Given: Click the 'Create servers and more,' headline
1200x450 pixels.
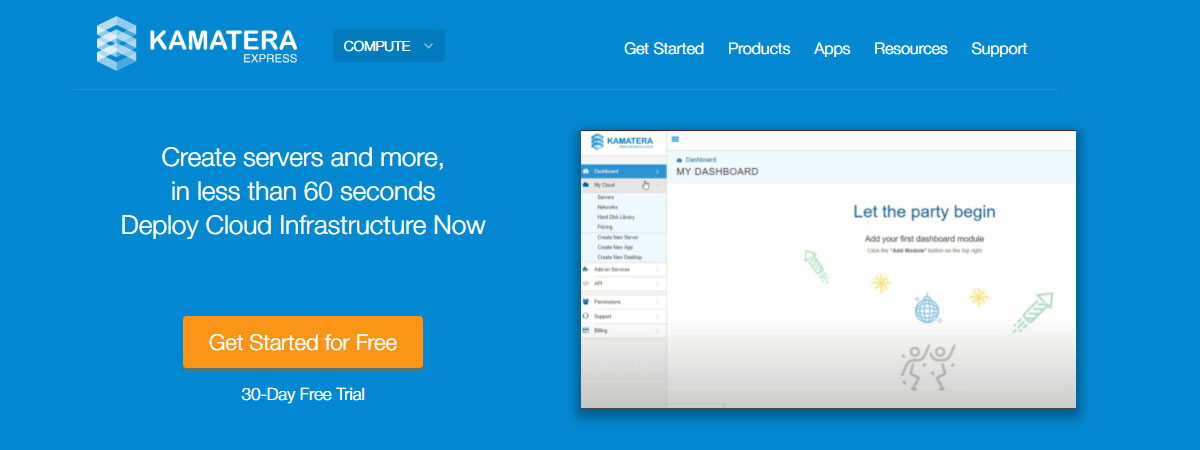Looking at the screenshot, I should click(303, 158).
